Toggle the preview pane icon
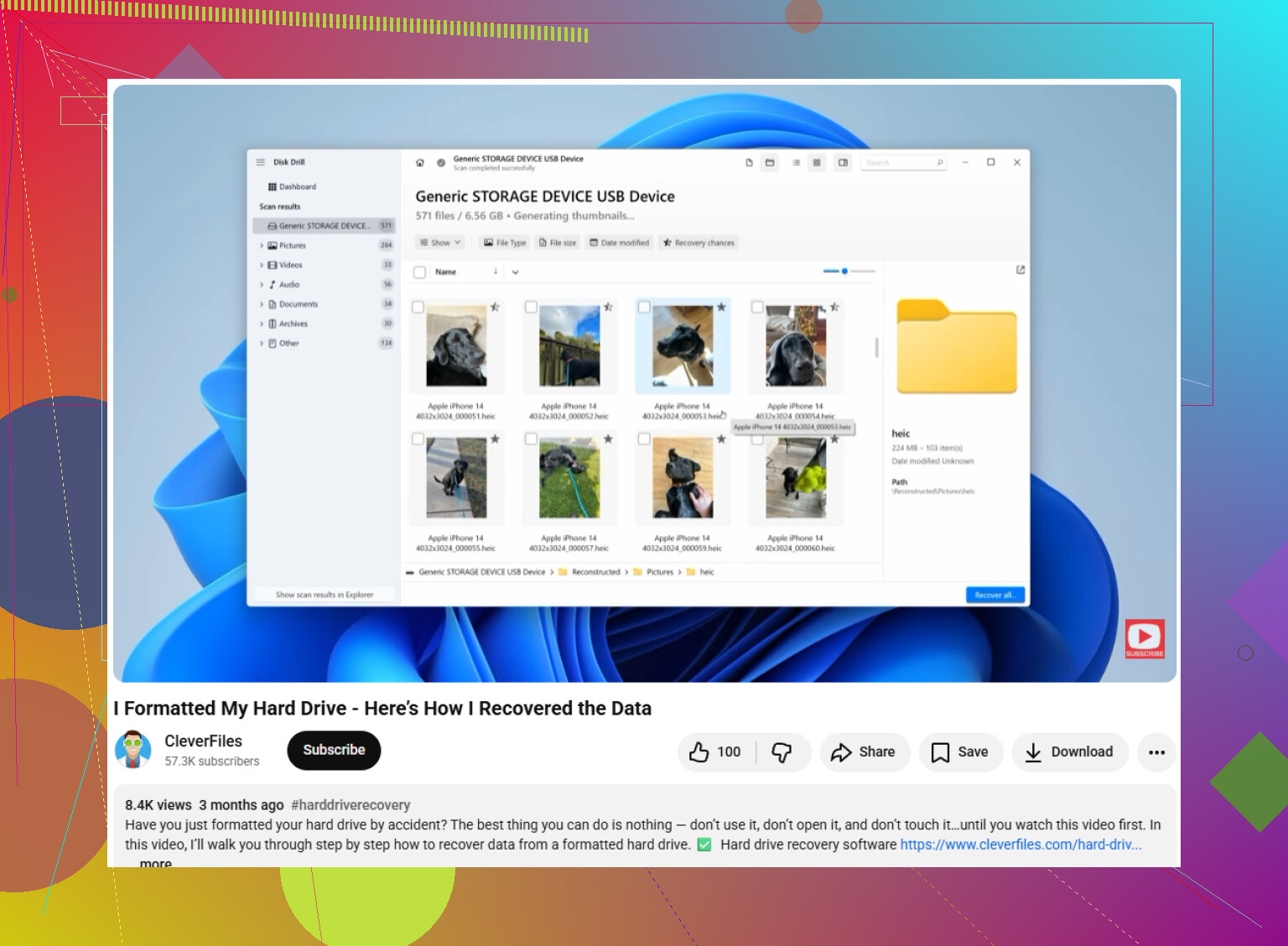 (843, 163)
